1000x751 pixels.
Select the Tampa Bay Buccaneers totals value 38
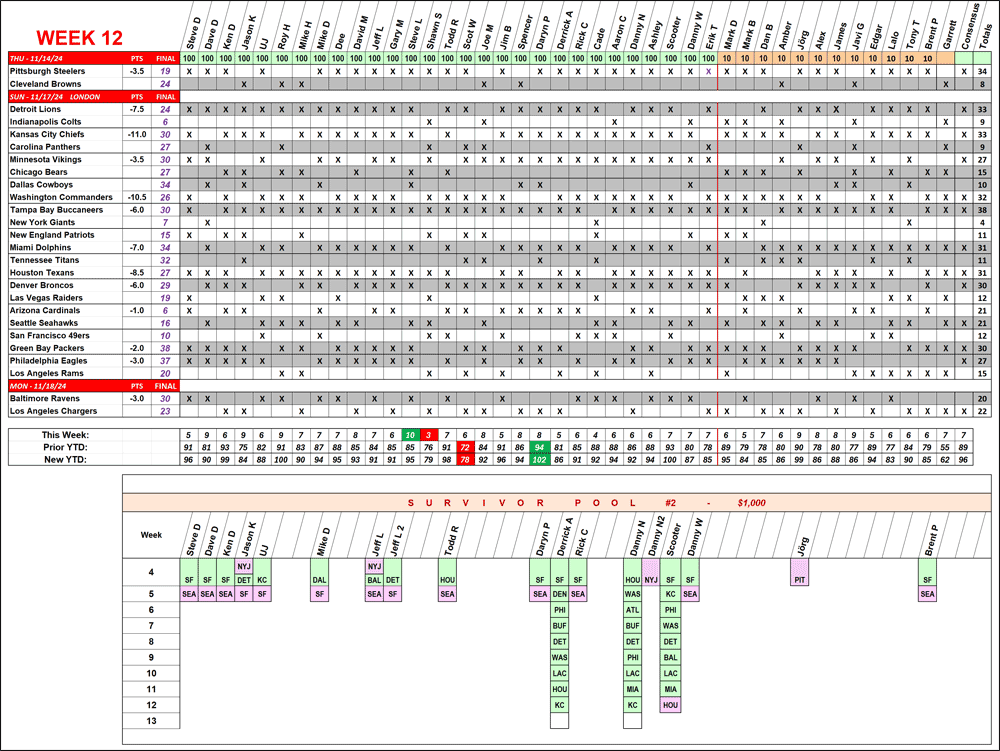pyautogui.click(x=983, y=210)
